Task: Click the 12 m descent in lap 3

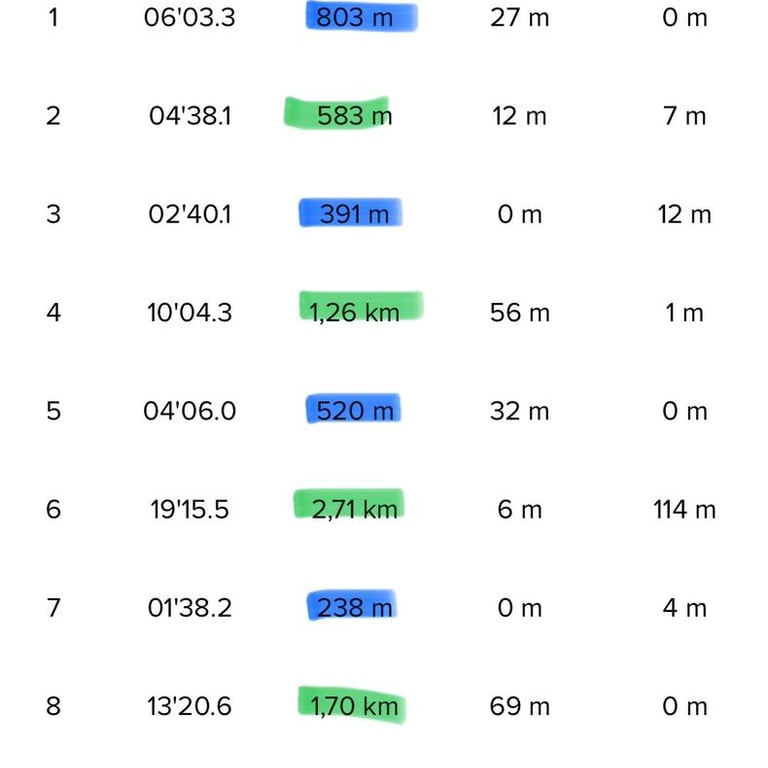Action: tap(685, 215)
